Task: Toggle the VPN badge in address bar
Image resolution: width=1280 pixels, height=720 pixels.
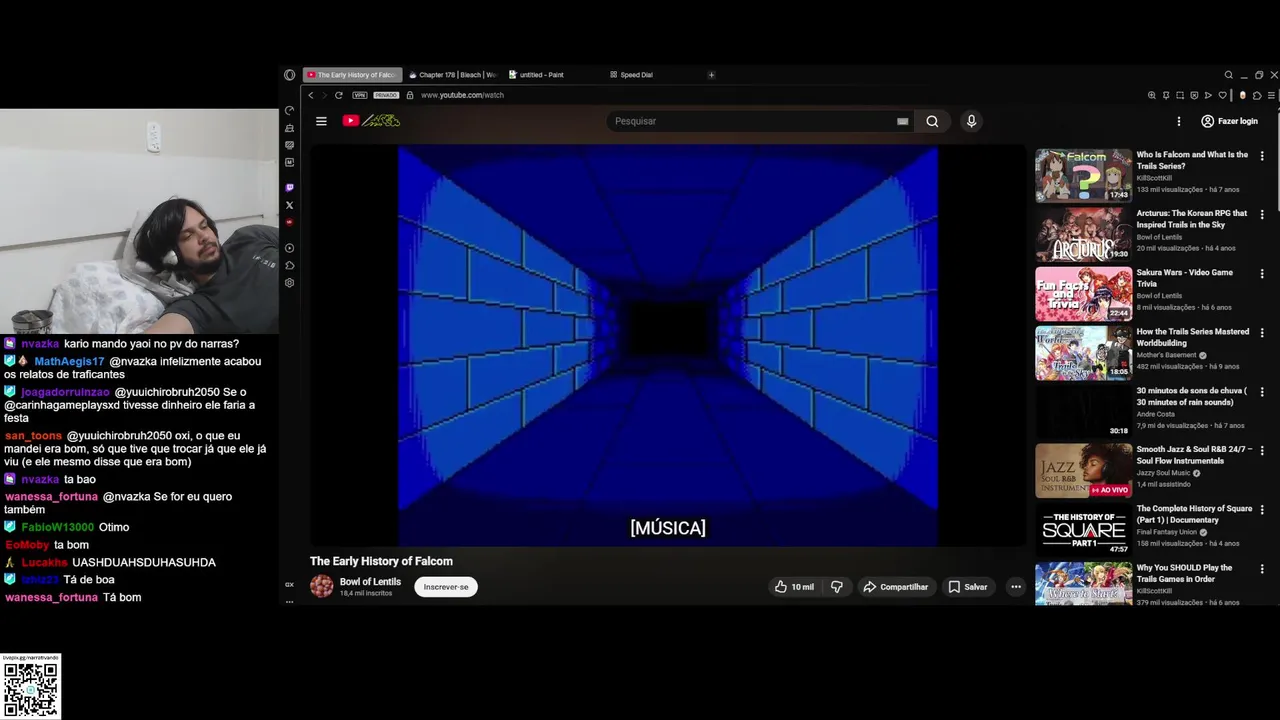Action: (x=360, y=95)
